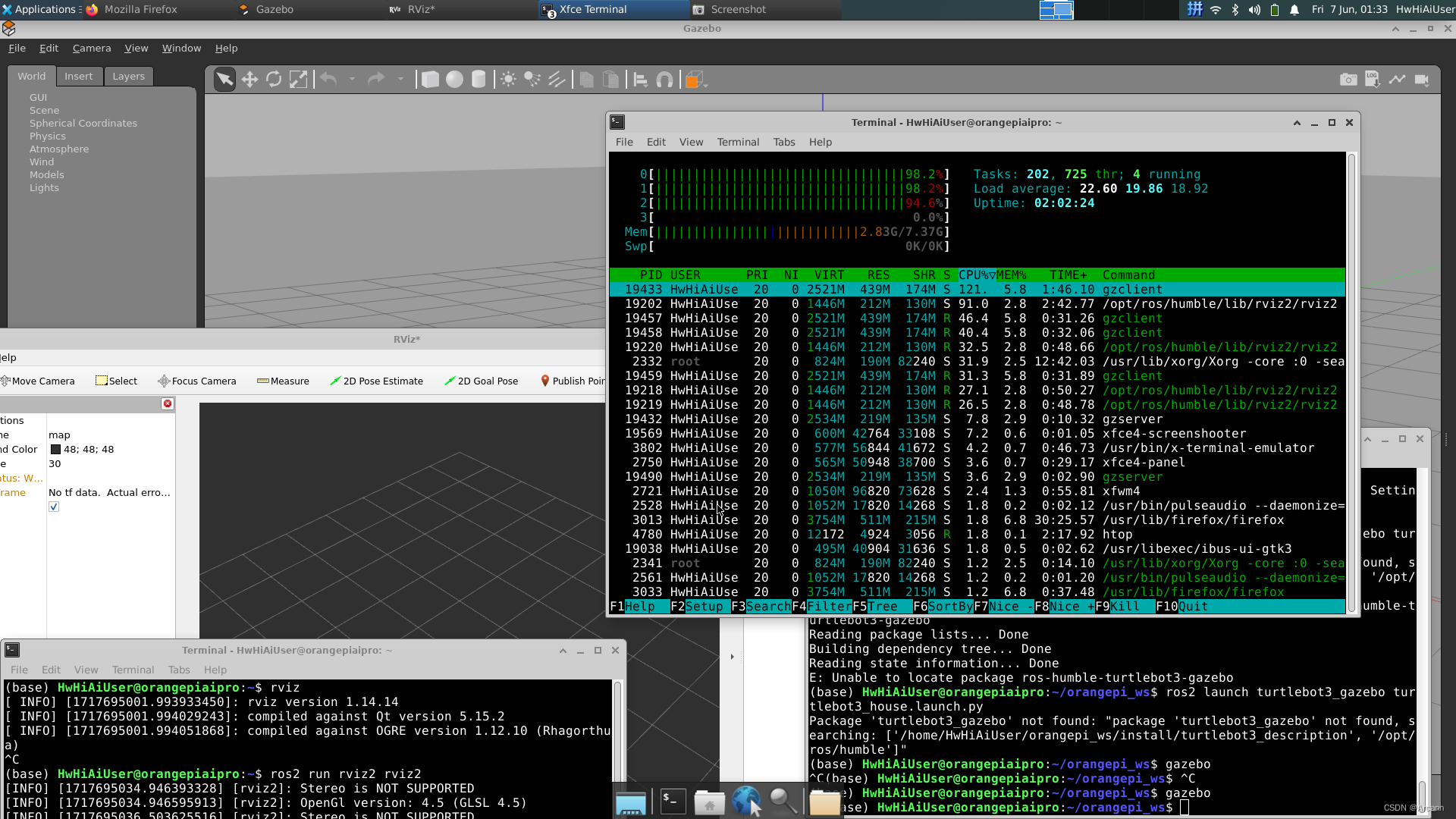Expand the World tab in Gazebo
This screenshot has width=1456, height=819.
(x=31, y=76)
